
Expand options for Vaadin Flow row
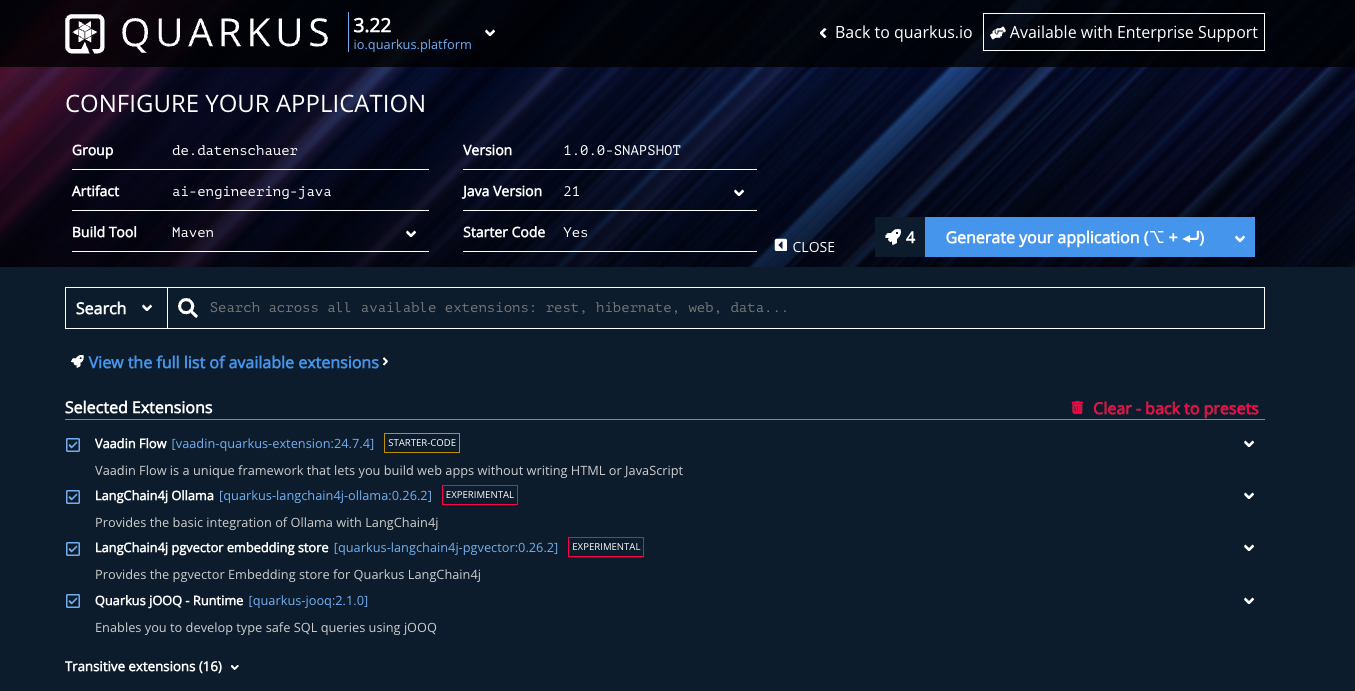[x=1249, y=444]
